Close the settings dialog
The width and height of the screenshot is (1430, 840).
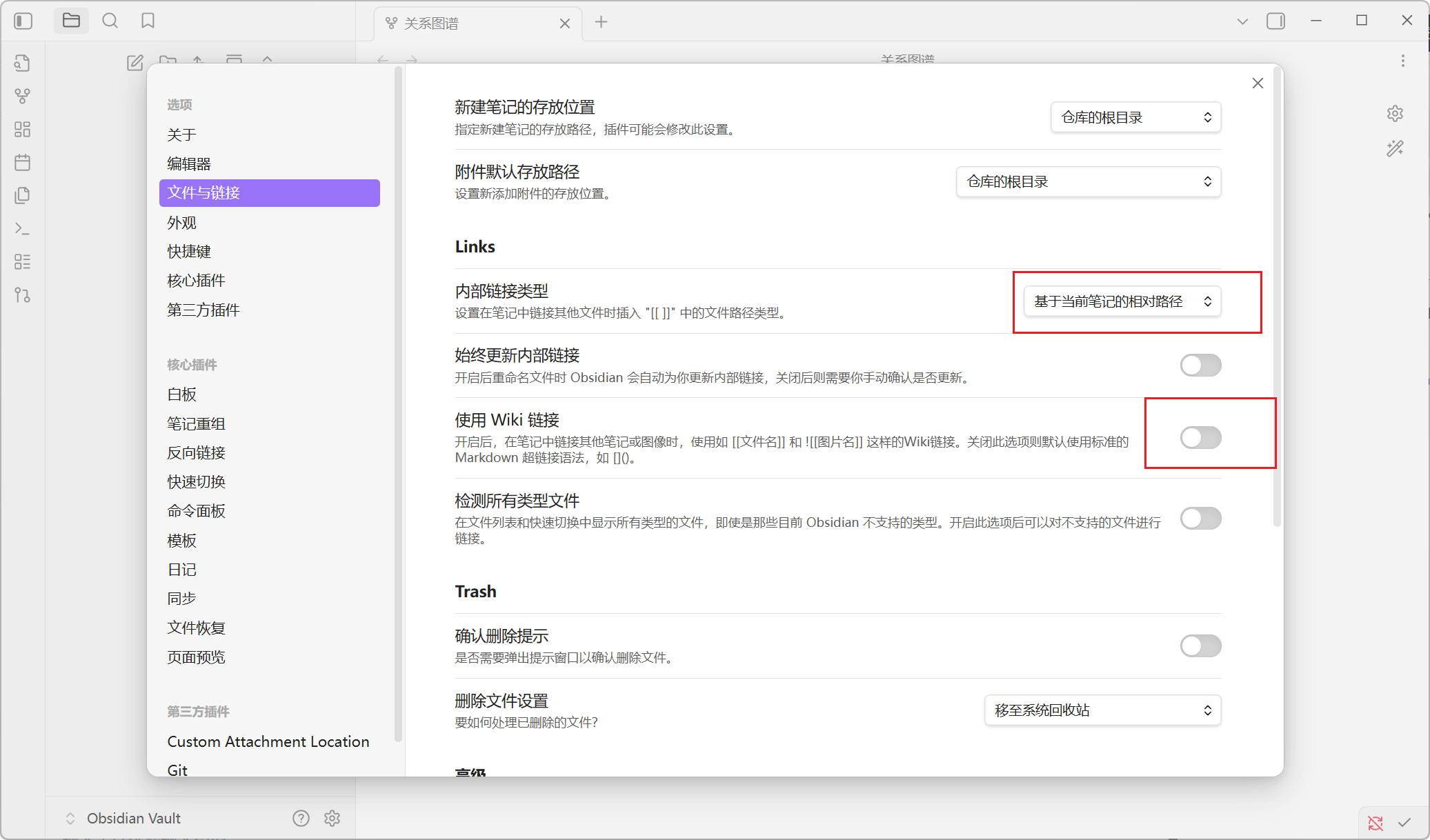[x=1258, y=83]
